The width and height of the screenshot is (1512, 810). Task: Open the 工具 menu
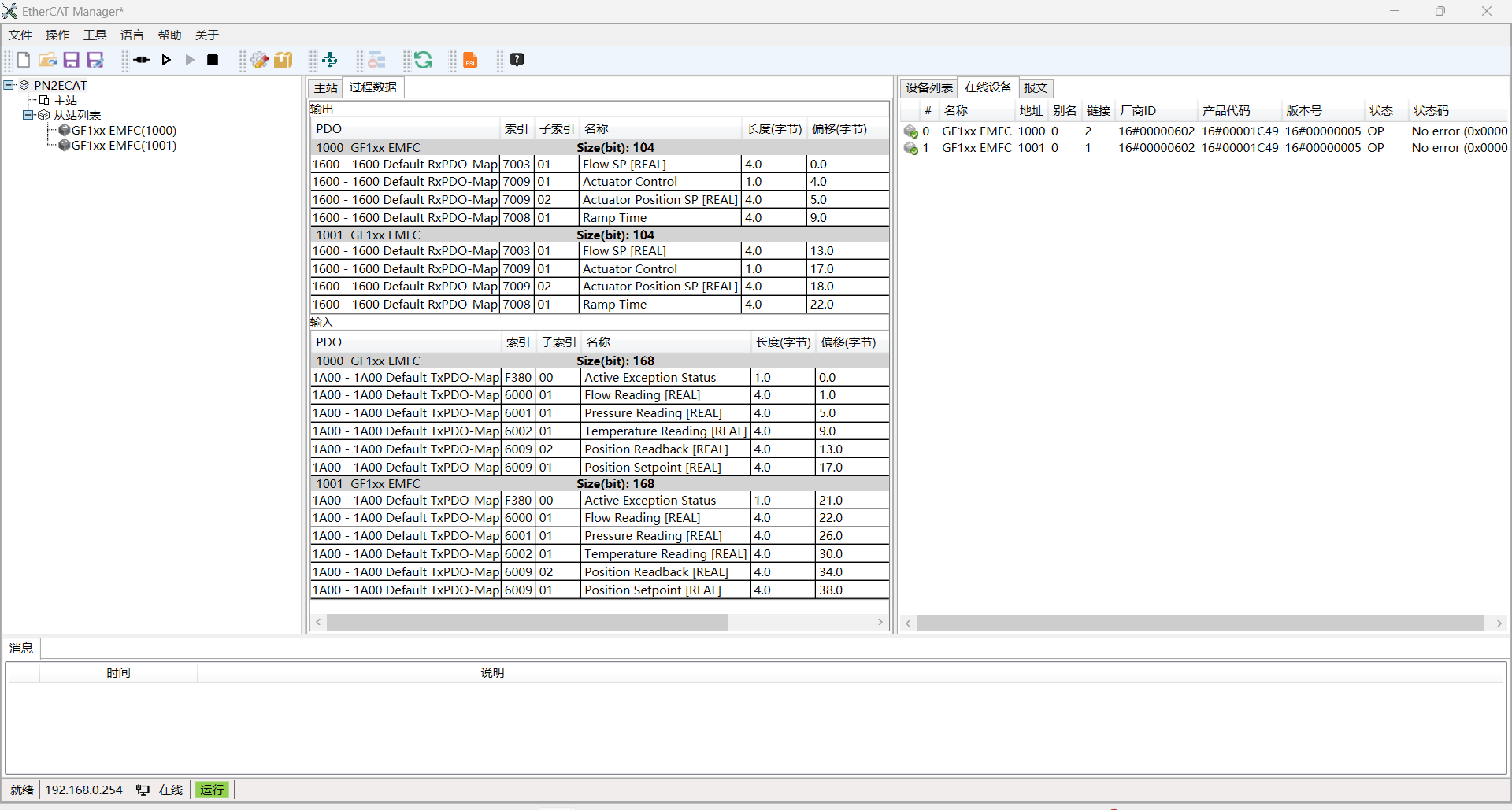pyautogui.click(x=94, y=35)
